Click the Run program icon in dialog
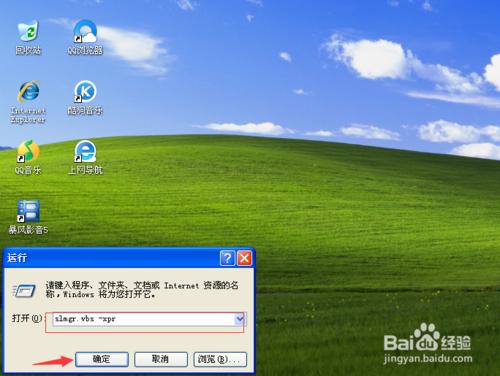Image resolution: width=500 pixels, height=376 pixels. point(24,291)
